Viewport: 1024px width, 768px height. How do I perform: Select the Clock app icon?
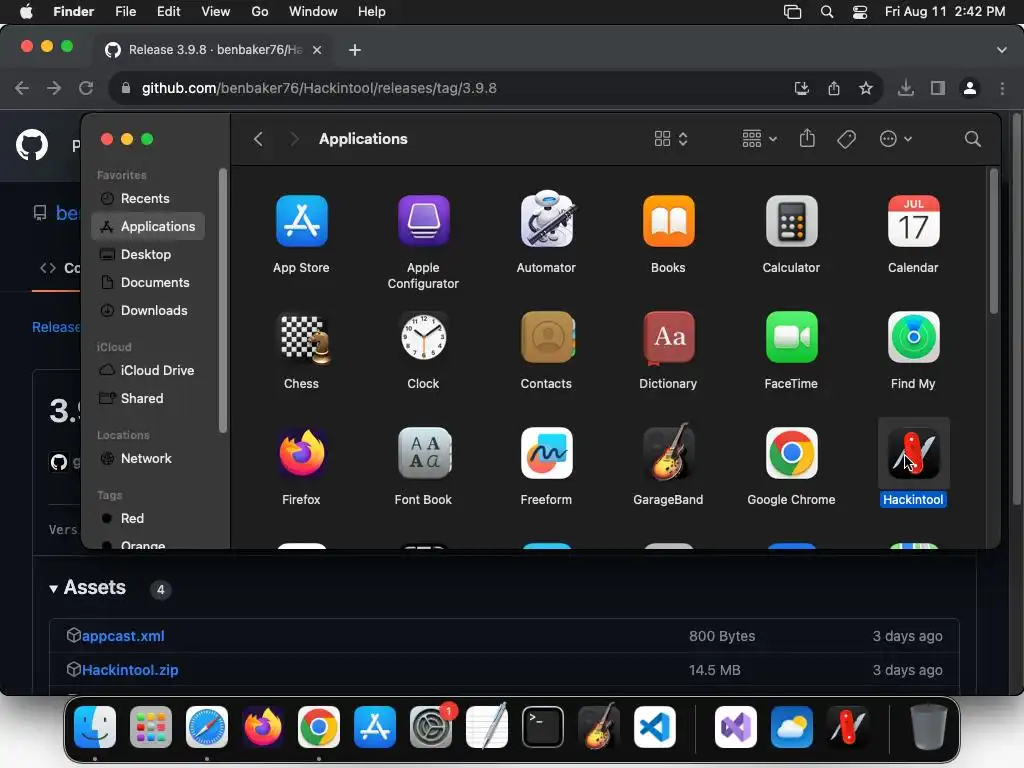click(423, 337)
